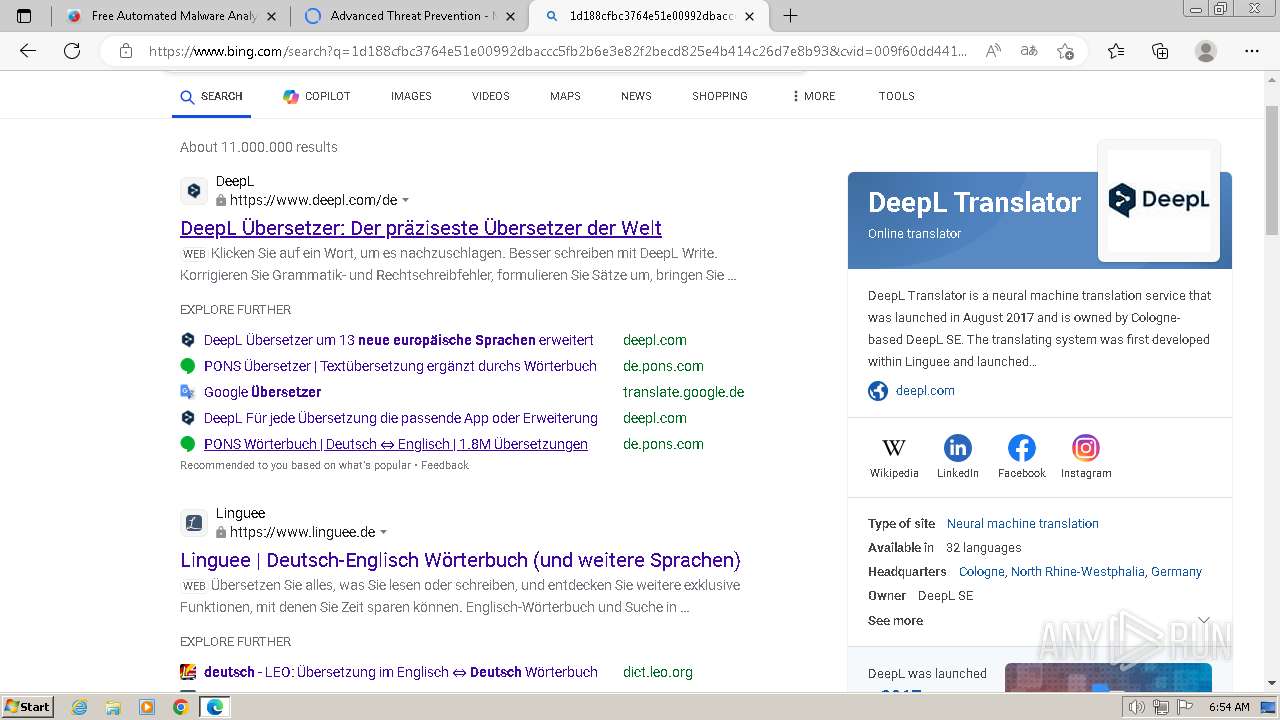Open Wikipedia icon in DeepL panel
Image resolution: width=1280 pixels, height=720 pixels.
tap(894, 448)
